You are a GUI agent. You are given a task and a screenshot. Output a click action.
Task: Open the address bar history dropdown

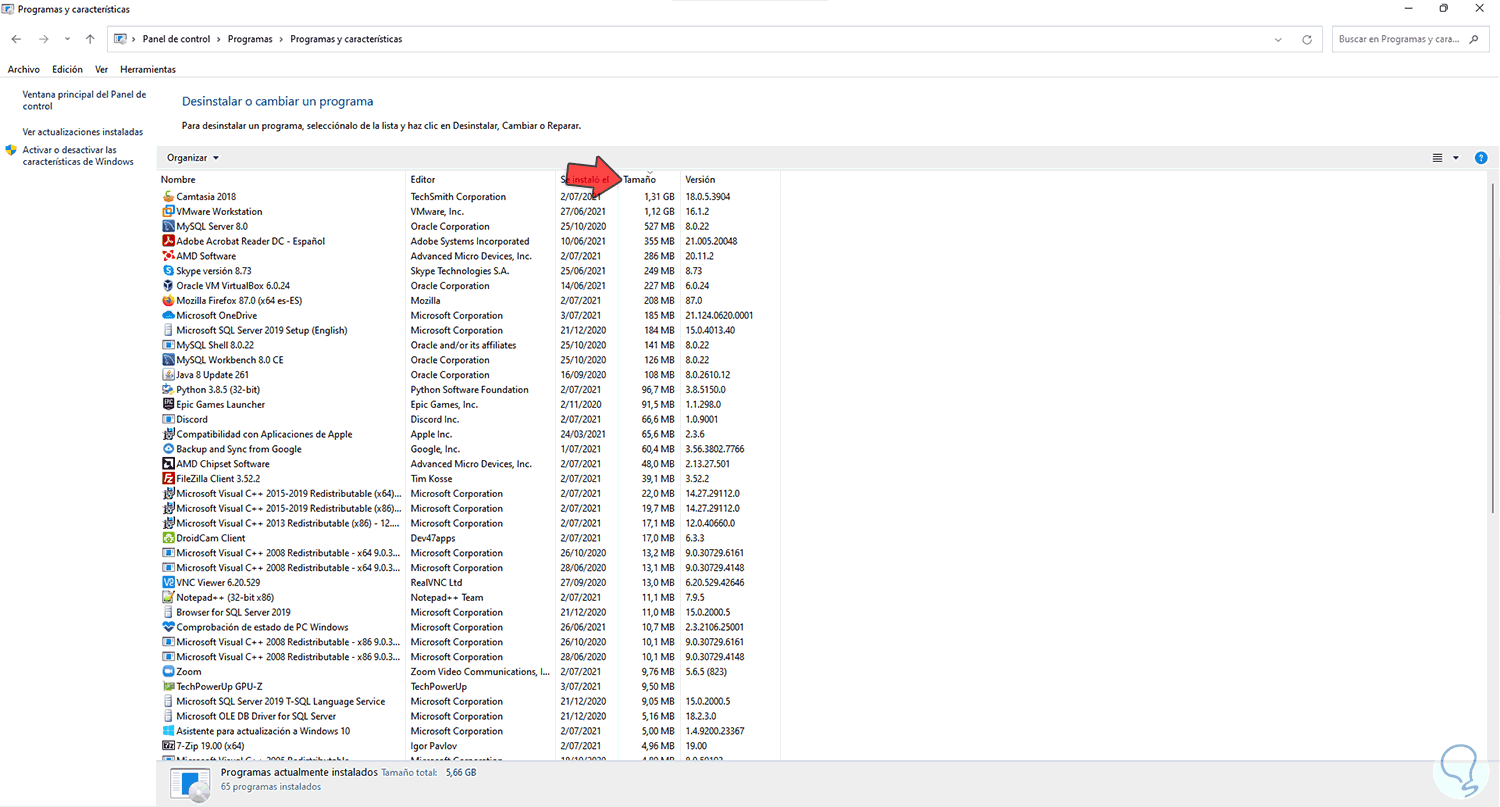(1279, 40)
